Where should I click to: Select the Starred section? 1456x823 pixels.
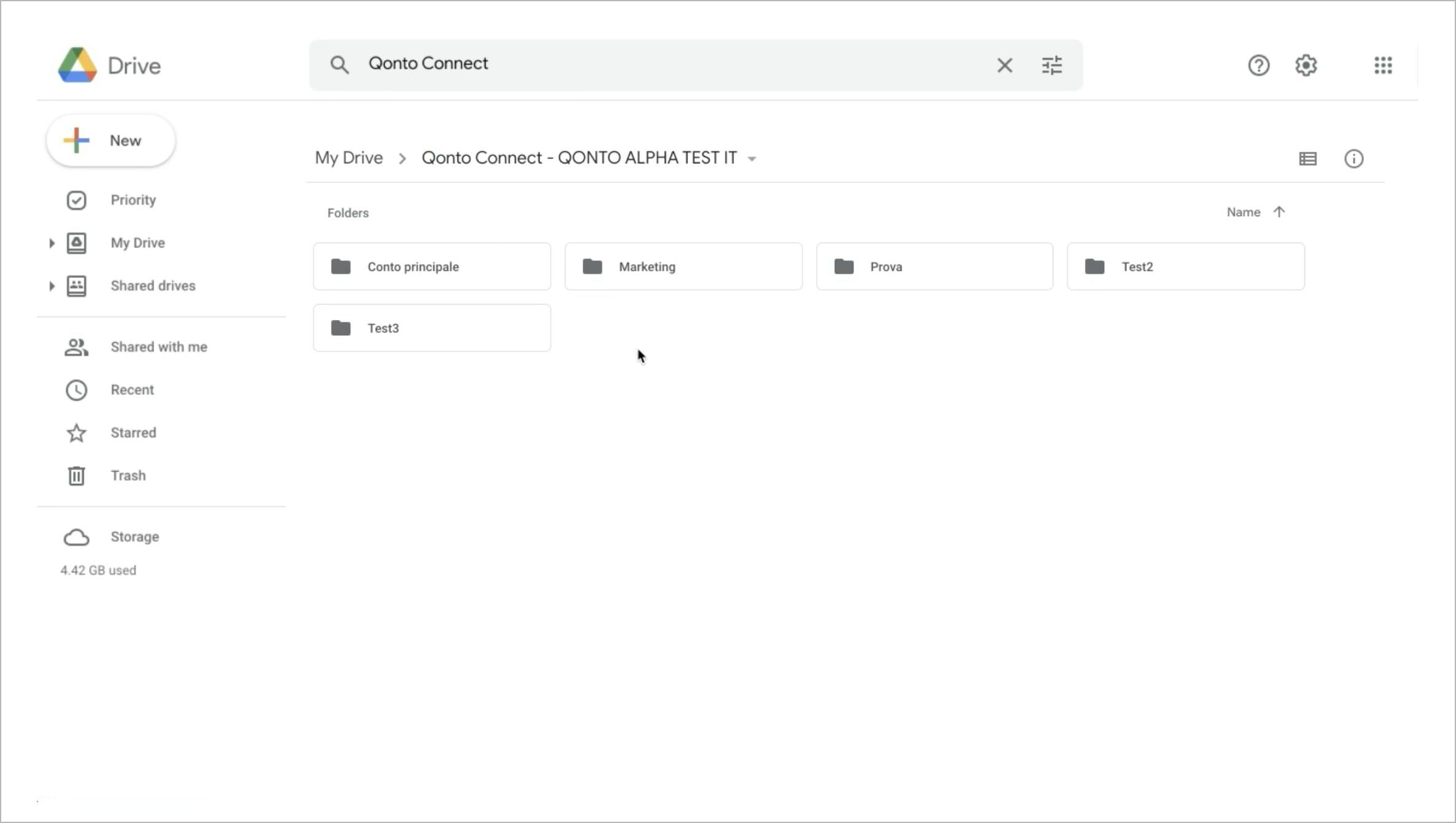[133, 432]
